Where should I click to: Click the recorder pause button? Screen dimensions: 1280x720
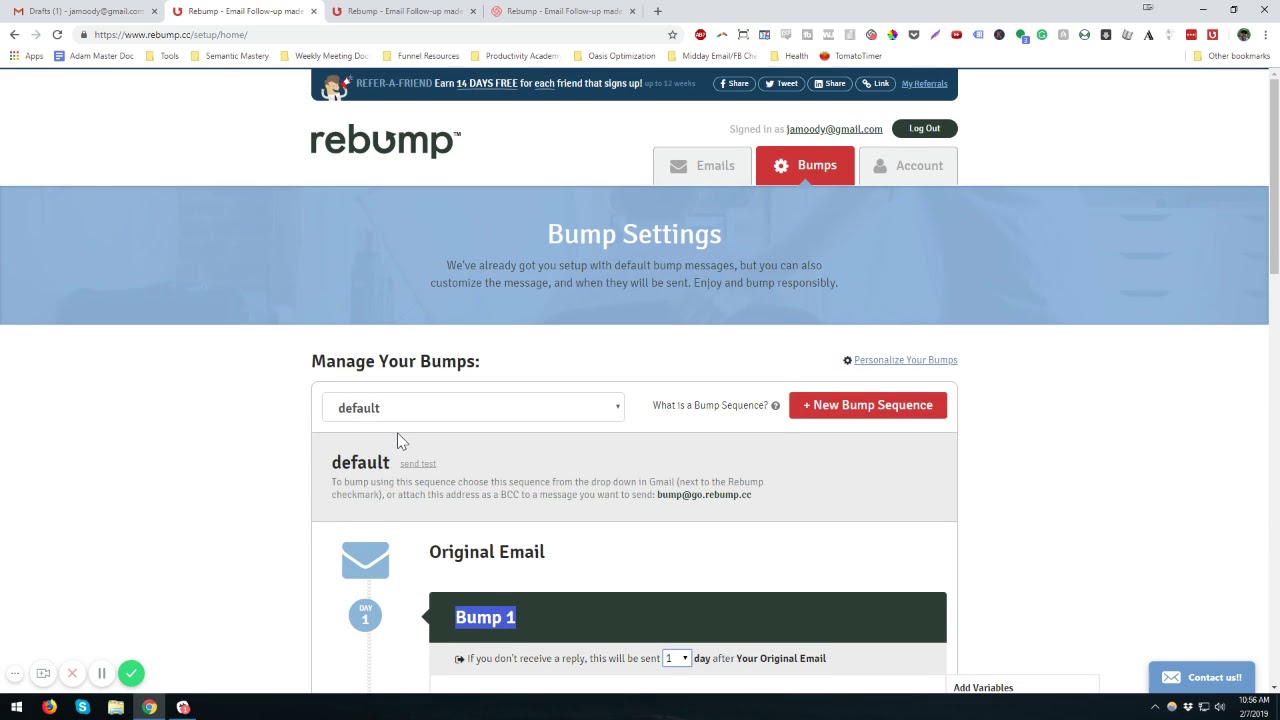pyautogui.click(x=101, y=674)
